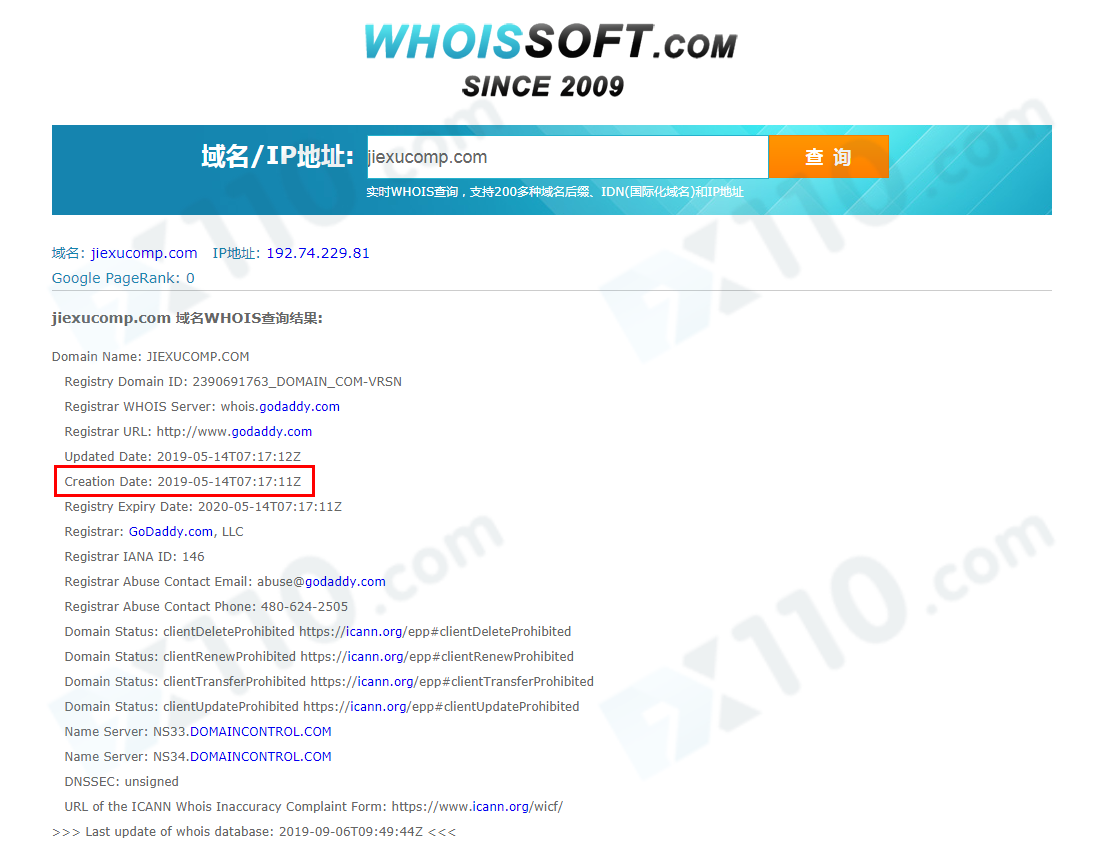Click NS33 DOMAINCONTROL.COM name server link
This screenshot has height=868, width=1102.
tap(261, 732)
